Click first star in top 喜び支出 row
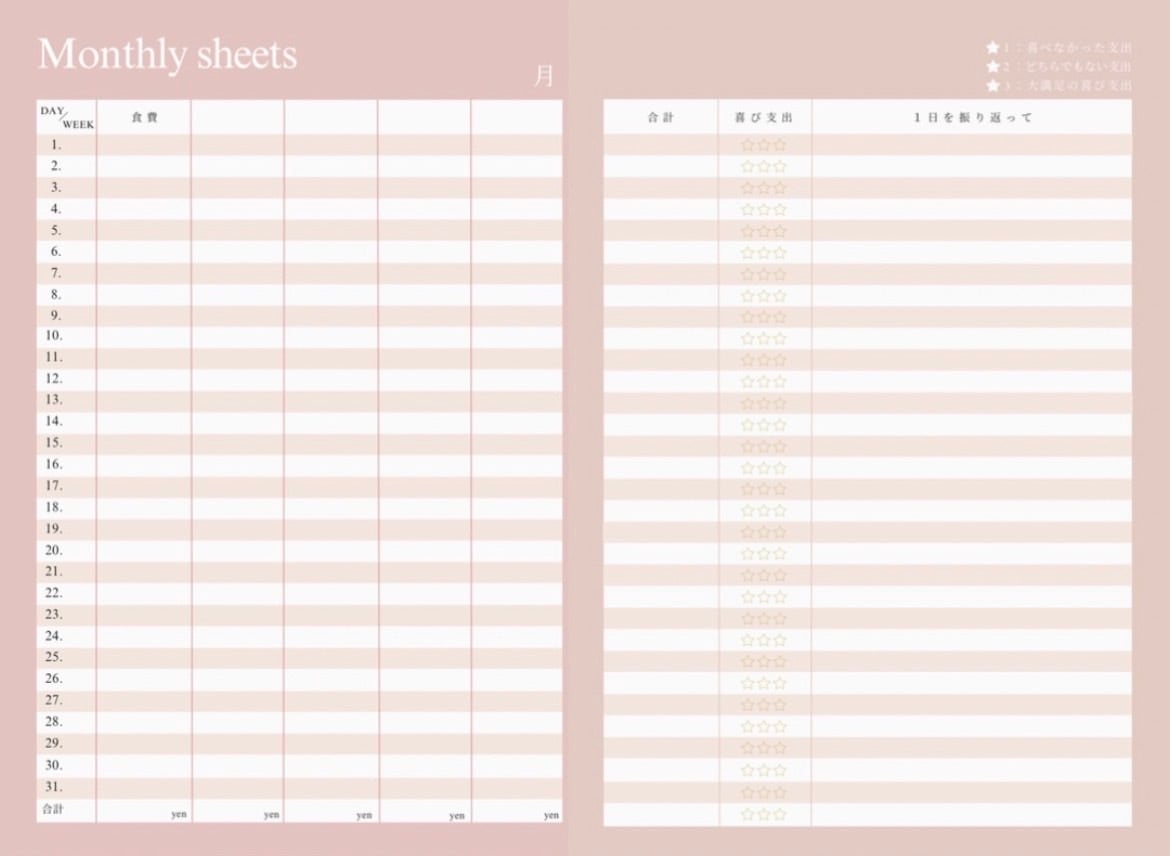Viewport: 1170px width, 856px height. coord(747,145)
